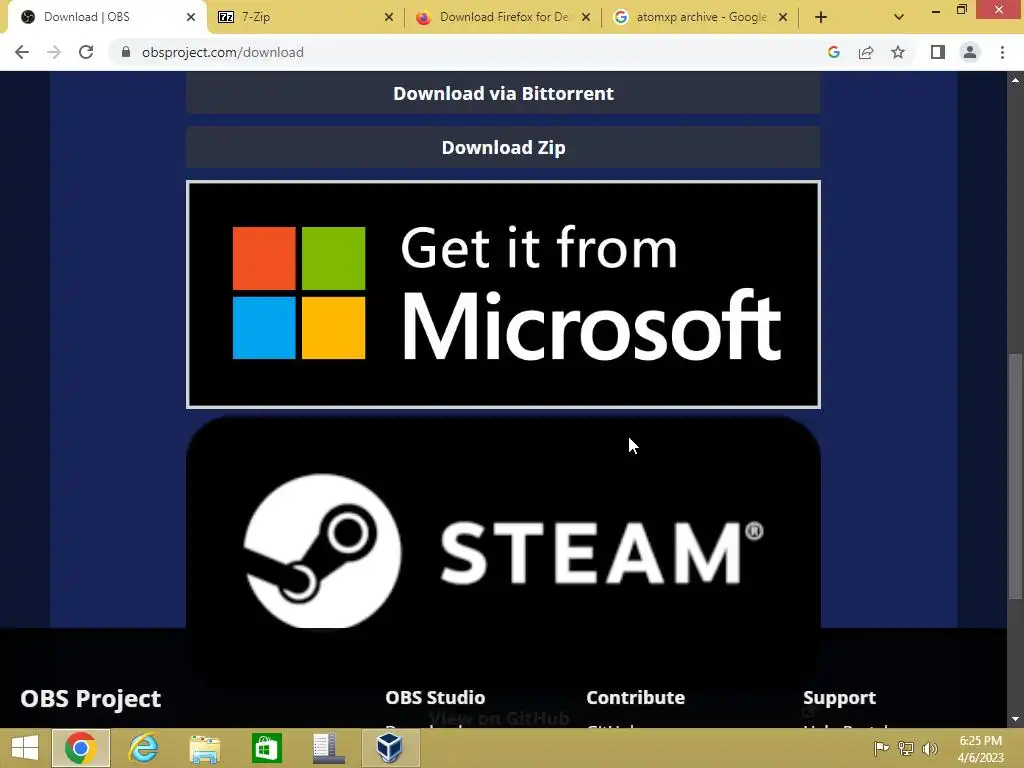The height and width of the screenshot is (768, 1024).
Task: Click the scrollbar down arrow
Action: [1015, 719]
